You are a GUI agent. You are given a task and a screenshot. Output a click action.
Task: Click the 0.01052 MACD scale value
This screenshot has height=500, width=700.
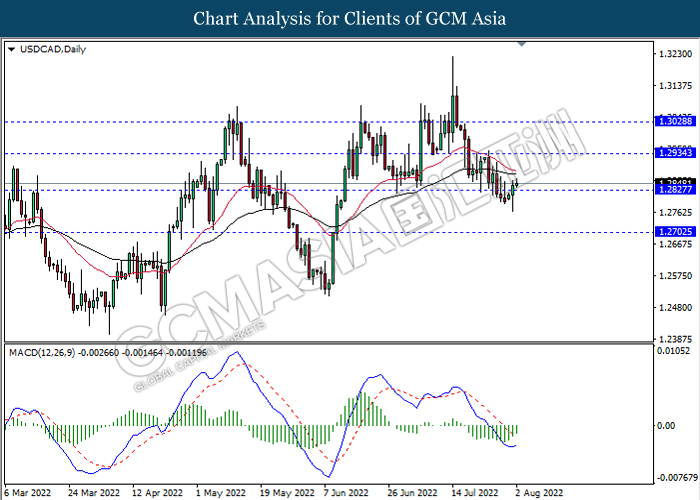673,351
